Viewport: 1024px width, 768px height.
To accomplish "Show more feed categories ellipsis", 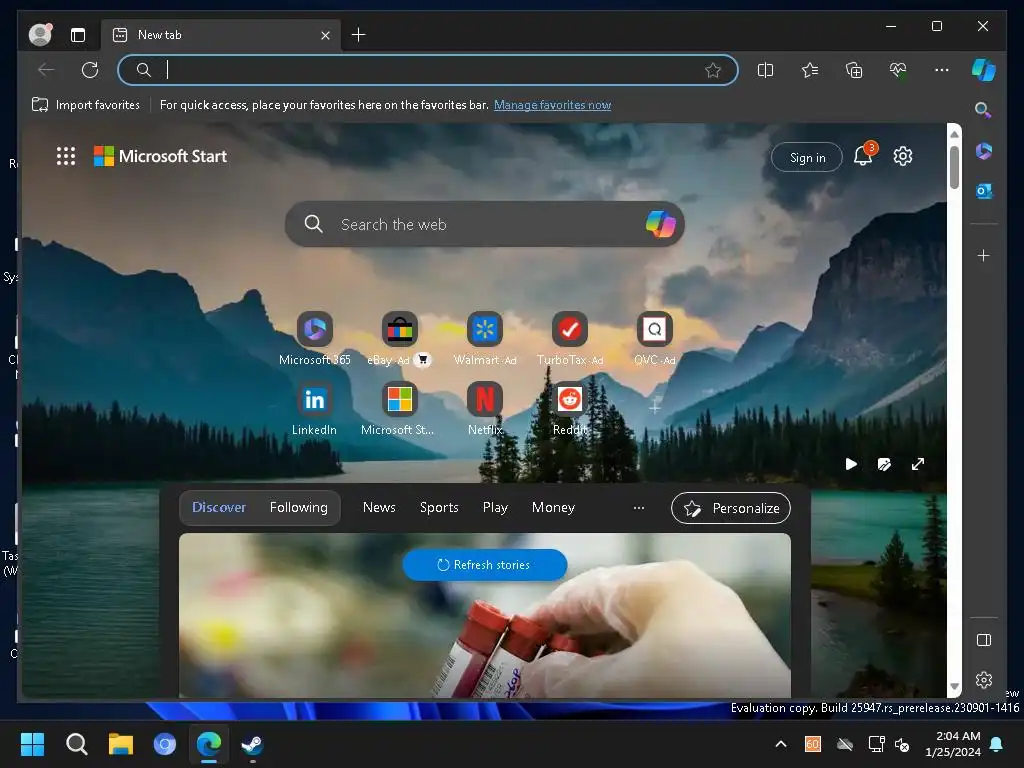I will [x=639, y=507].
